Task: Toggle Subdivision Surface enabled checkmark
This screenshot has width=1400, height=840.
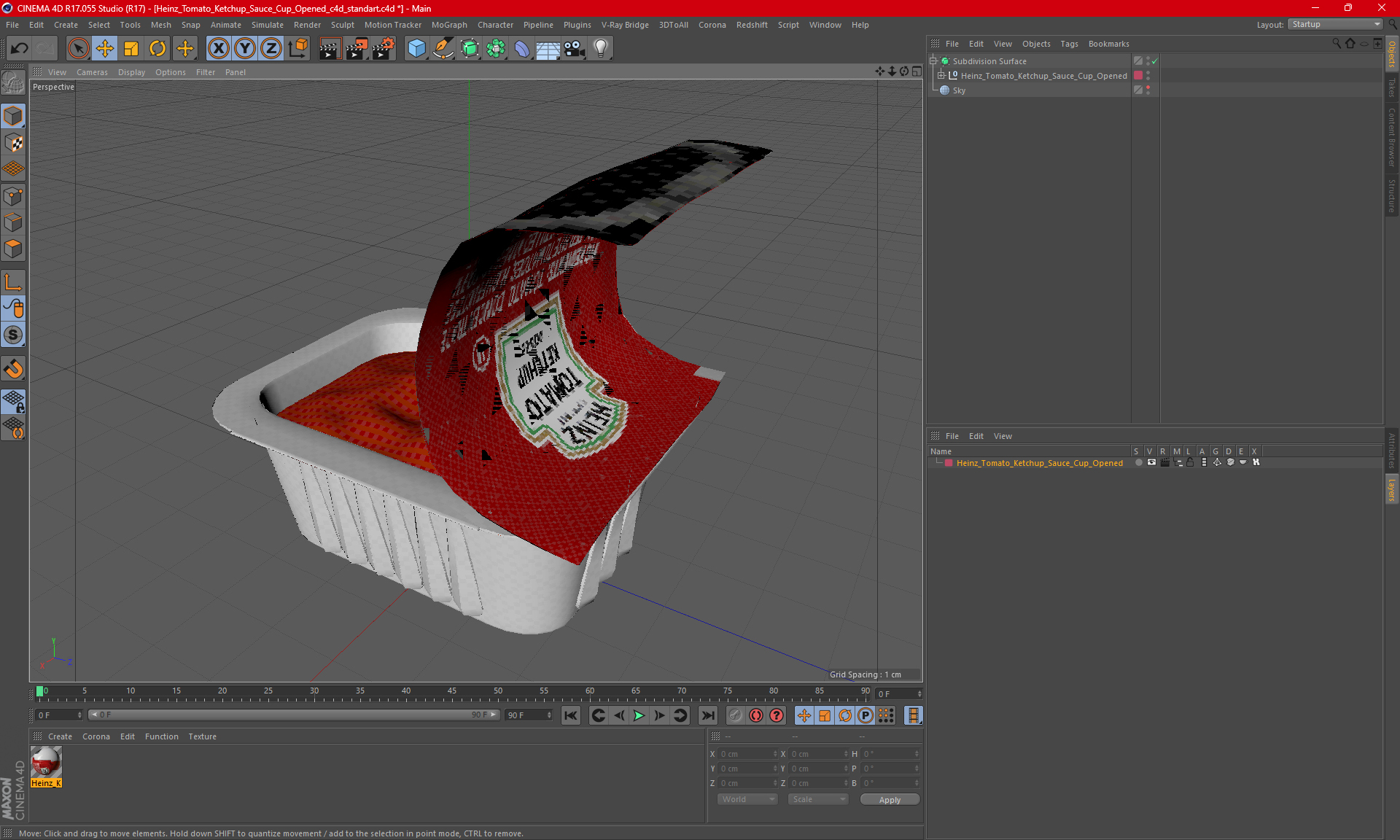Action: 1154,61
